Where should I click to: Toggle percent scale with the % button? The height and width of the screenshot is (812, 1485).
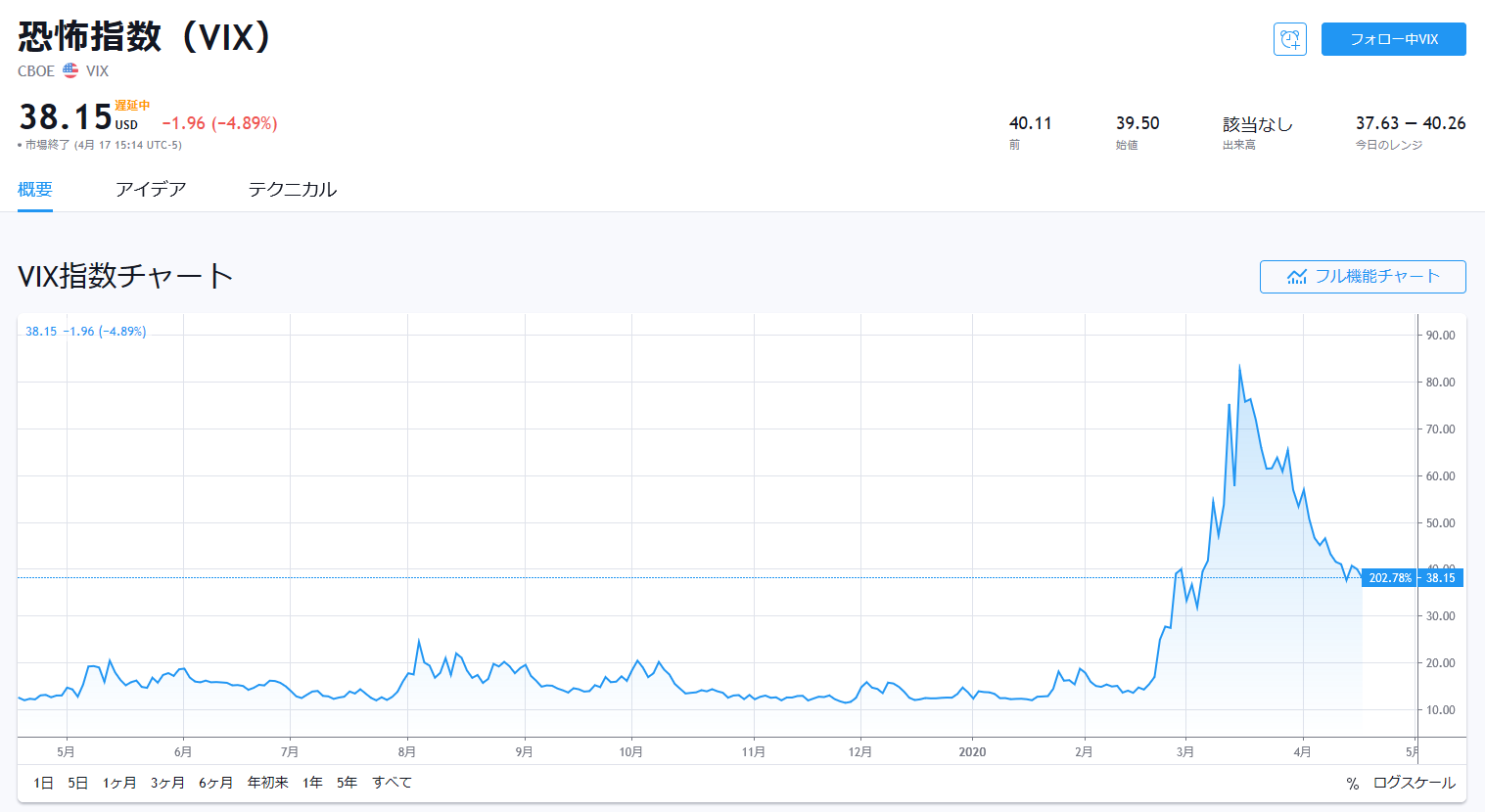(x=1352, y=783)
